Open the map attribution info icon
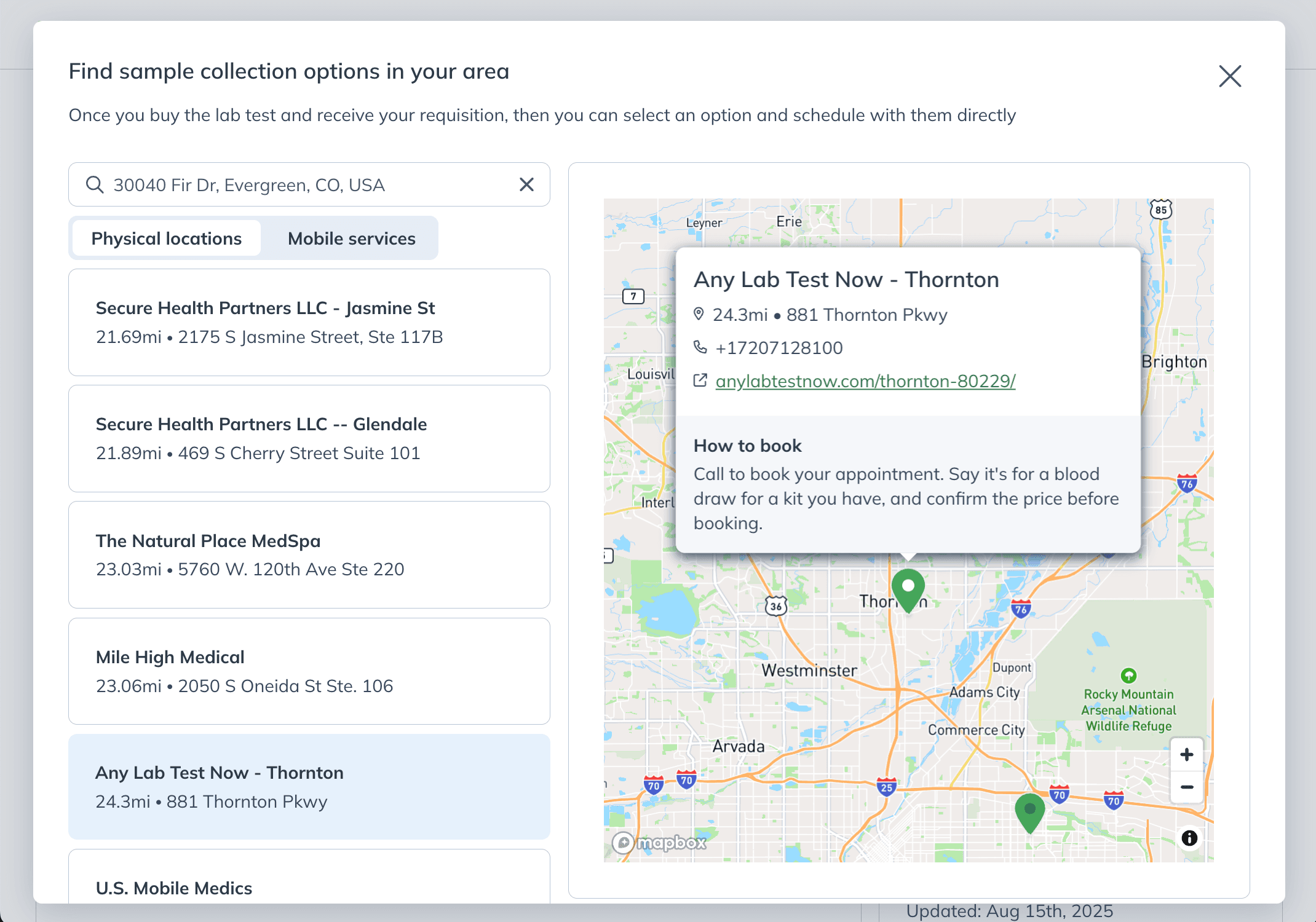Viewport: 1316px width, 922px height. (1189, 838)
